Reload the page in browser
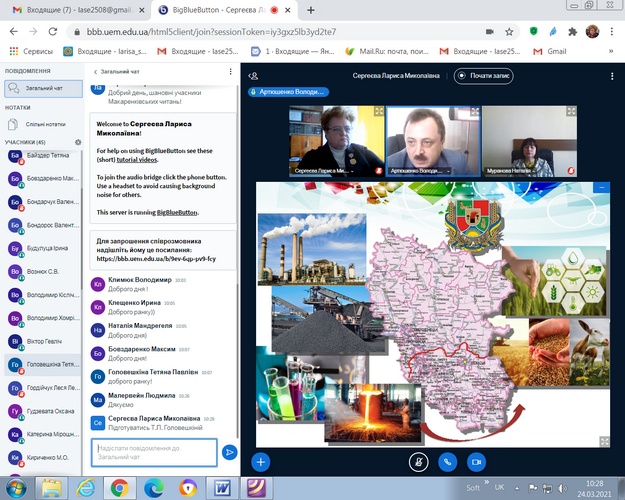This screenshot has width=625, height=500. point(54,30)
